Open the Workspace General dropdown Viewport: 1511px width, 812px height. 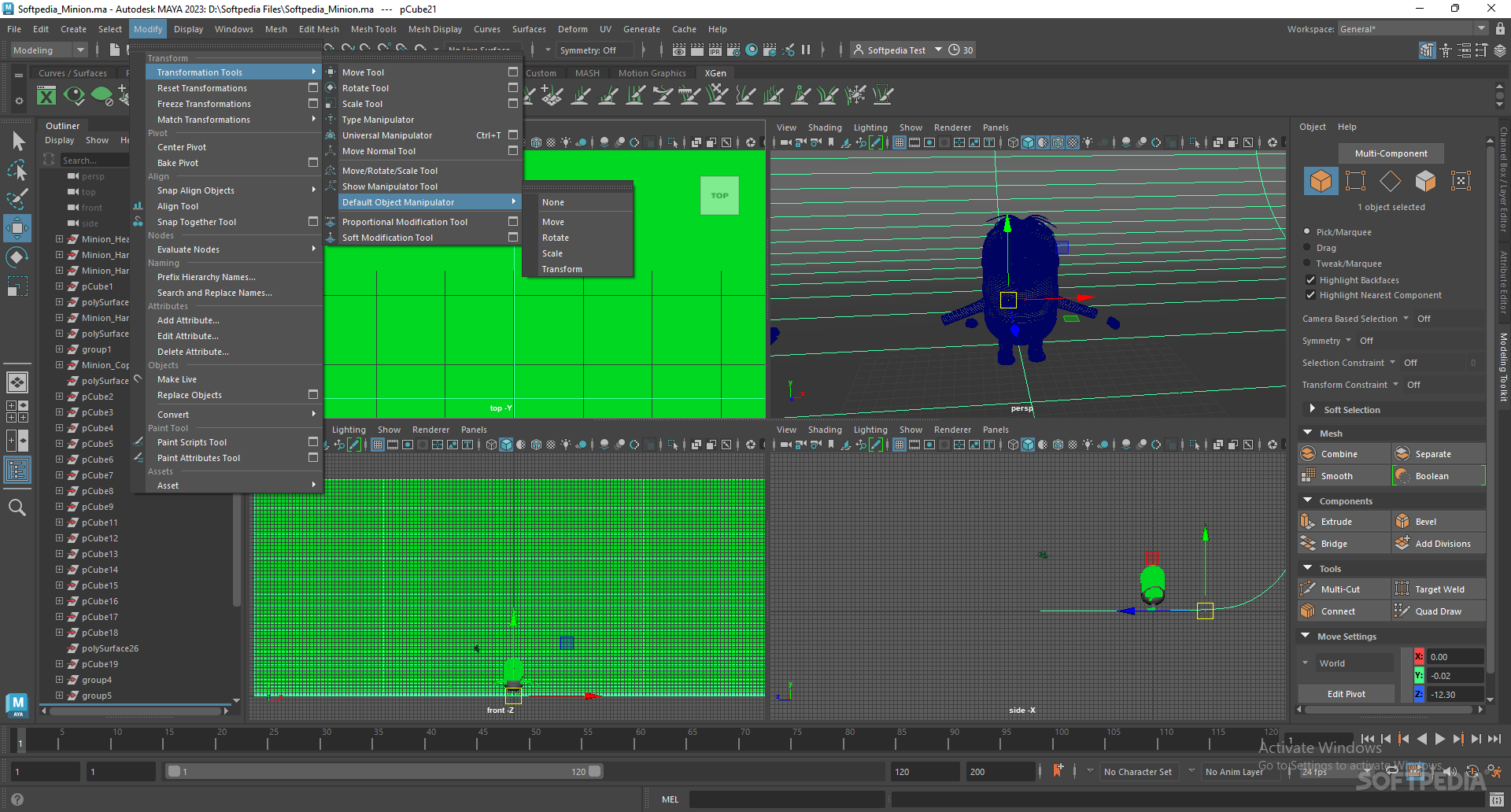tap(1413, 29)
